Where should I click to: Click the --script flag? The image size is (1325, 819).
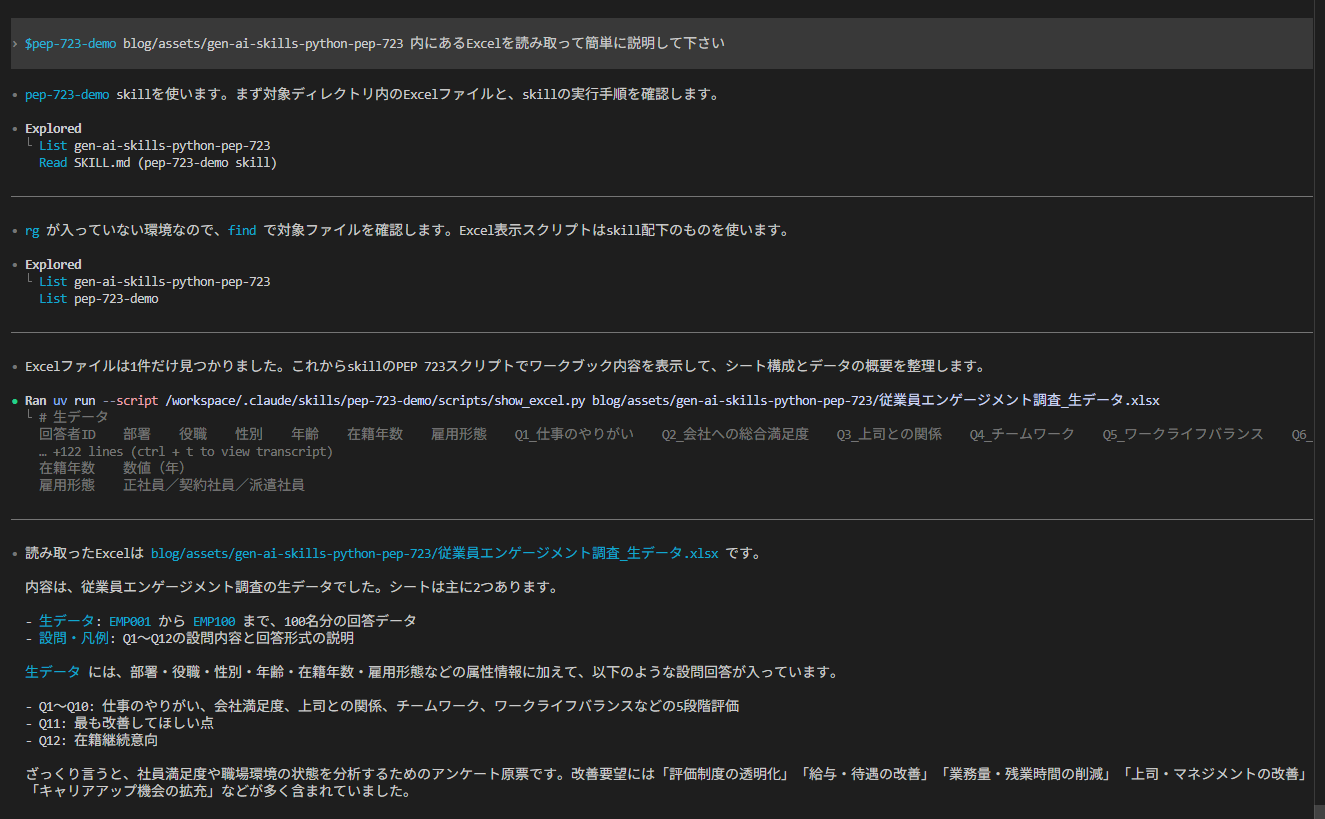[130, 400]
